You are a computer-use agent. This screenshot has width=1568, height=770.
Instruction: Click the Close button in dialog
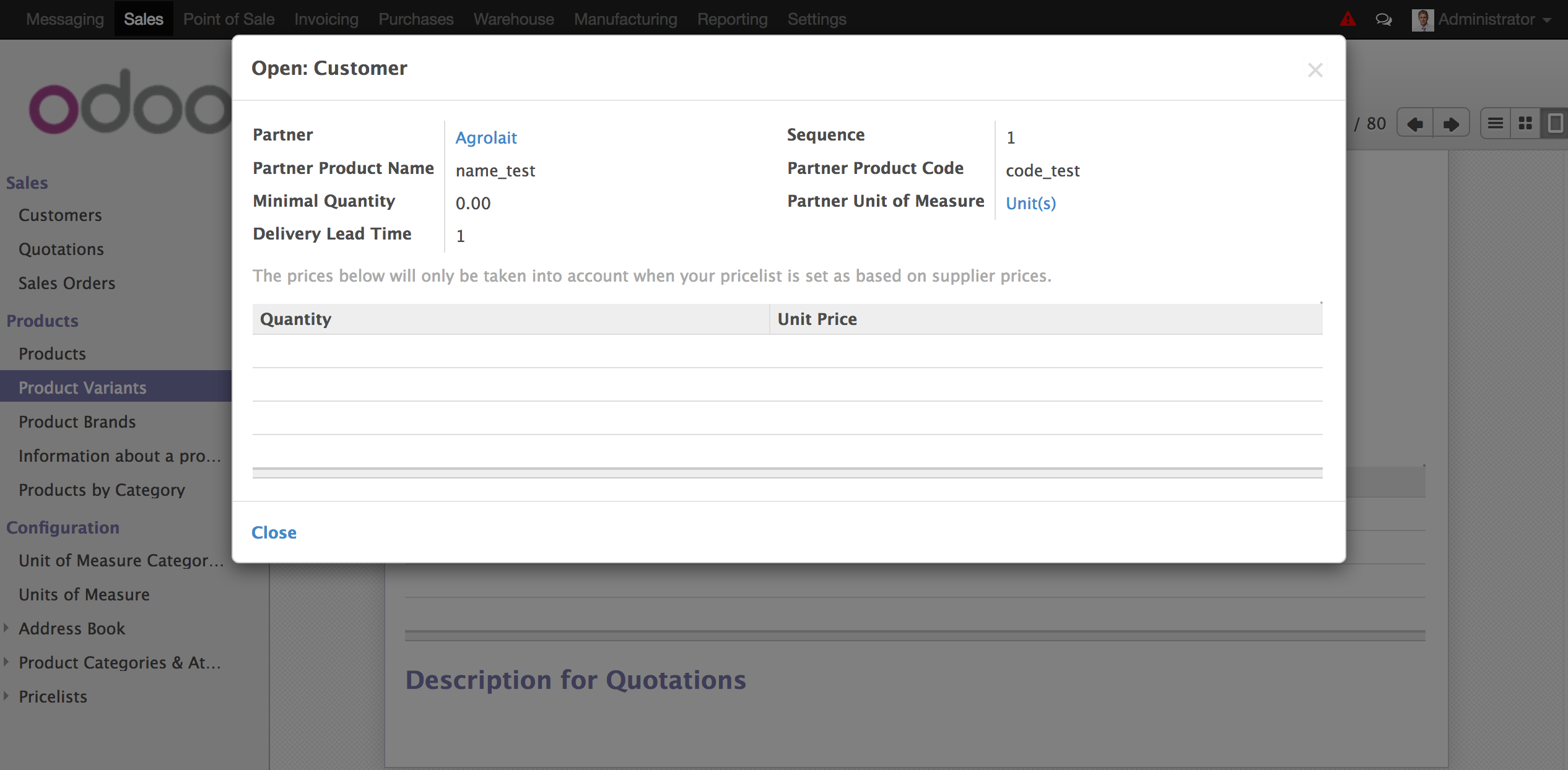click(274, 532)
